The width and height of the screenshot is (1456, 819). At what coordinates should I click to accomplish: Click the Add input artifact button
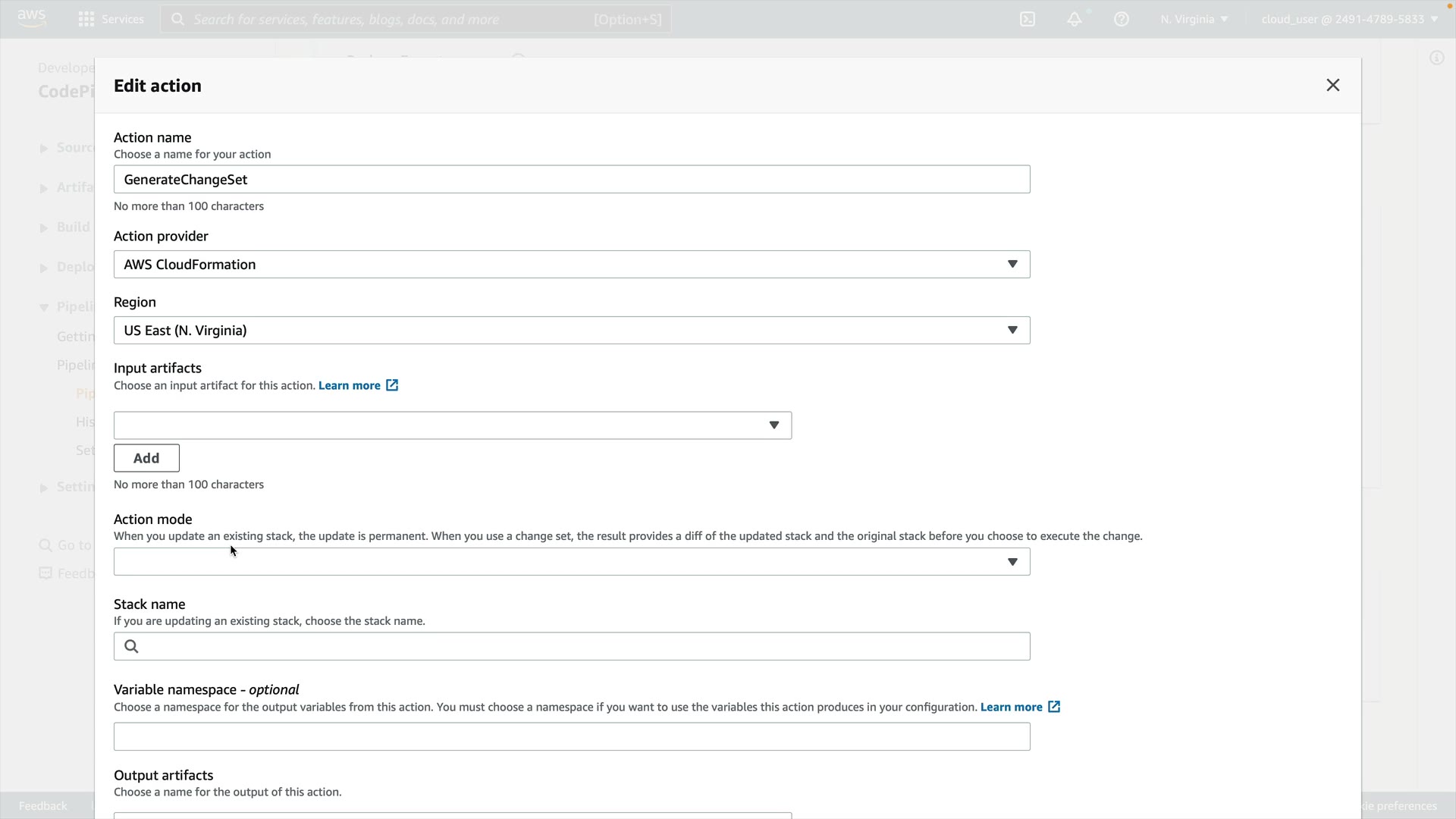(x=146, y=458)
